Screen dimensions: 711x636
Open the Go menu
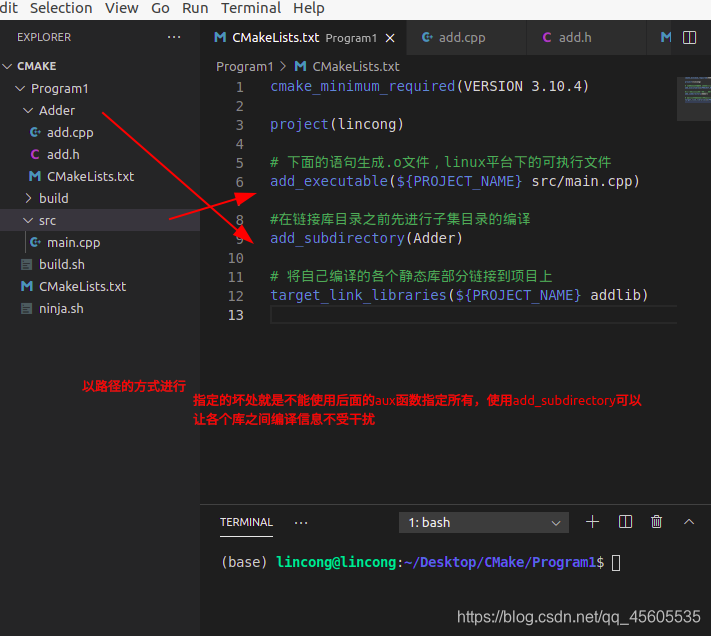pos(160,8)
